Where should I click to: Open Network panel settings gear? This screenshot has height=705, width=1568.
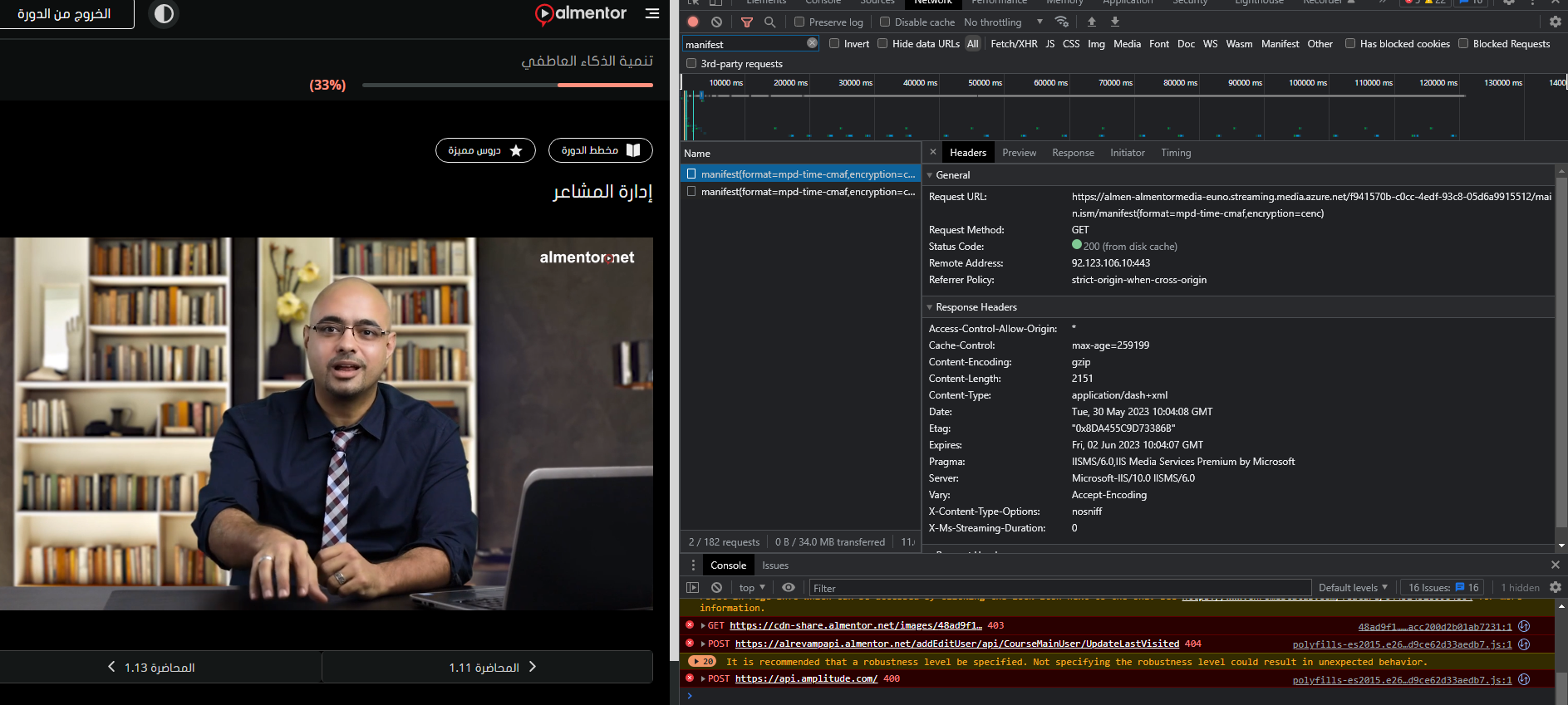[x=1556, y=22]
